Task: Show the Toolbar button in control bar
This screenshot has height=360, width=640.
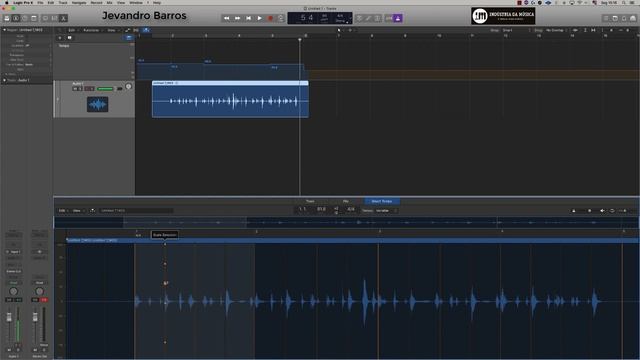Action: tap(34, 18)
